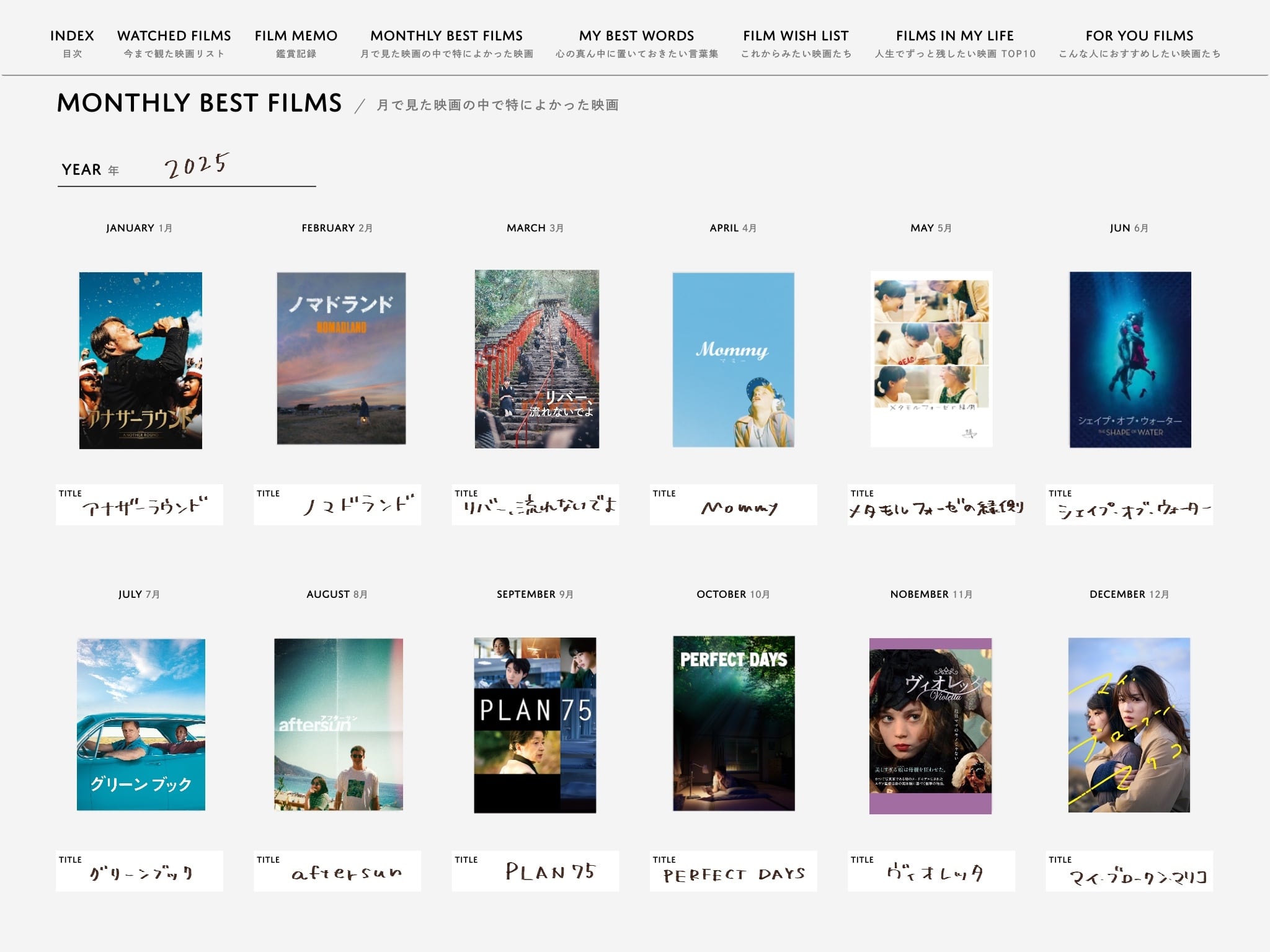Click the PERFECT DAYS poster
The image size is (1270, 952).
coord(734,723)
